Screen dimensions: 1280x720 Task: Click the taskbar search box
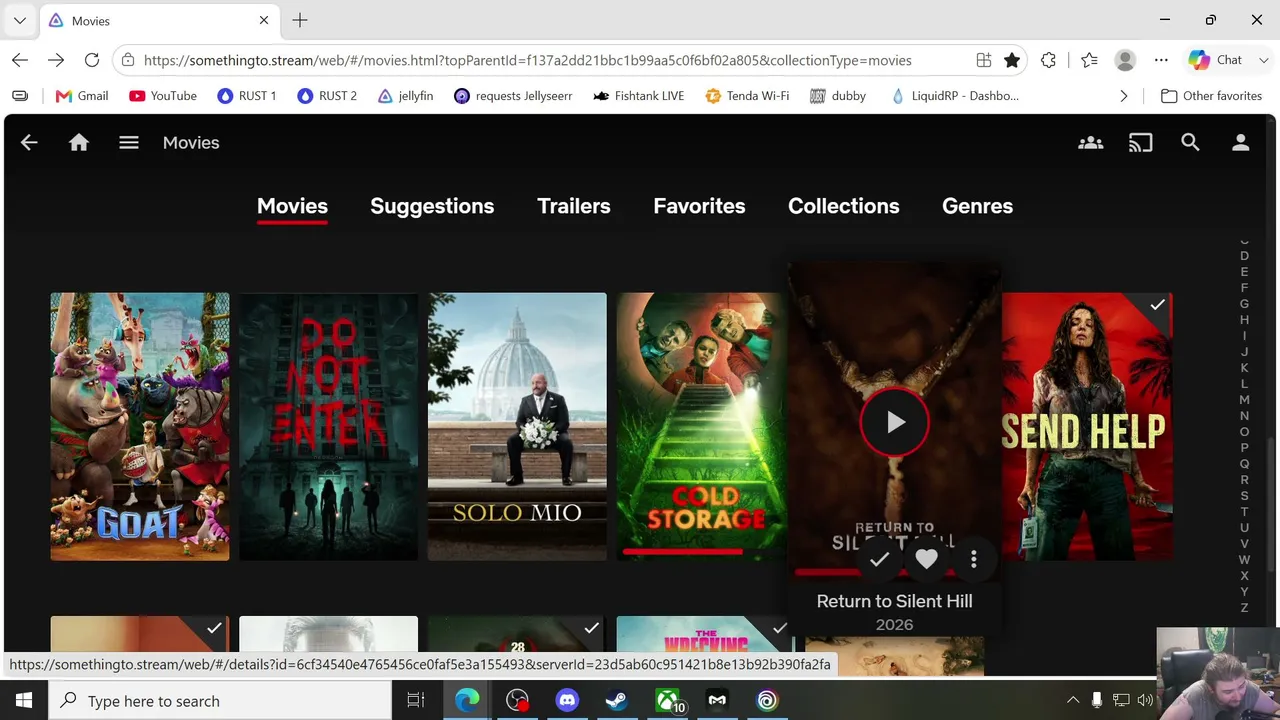coord(220,701)
